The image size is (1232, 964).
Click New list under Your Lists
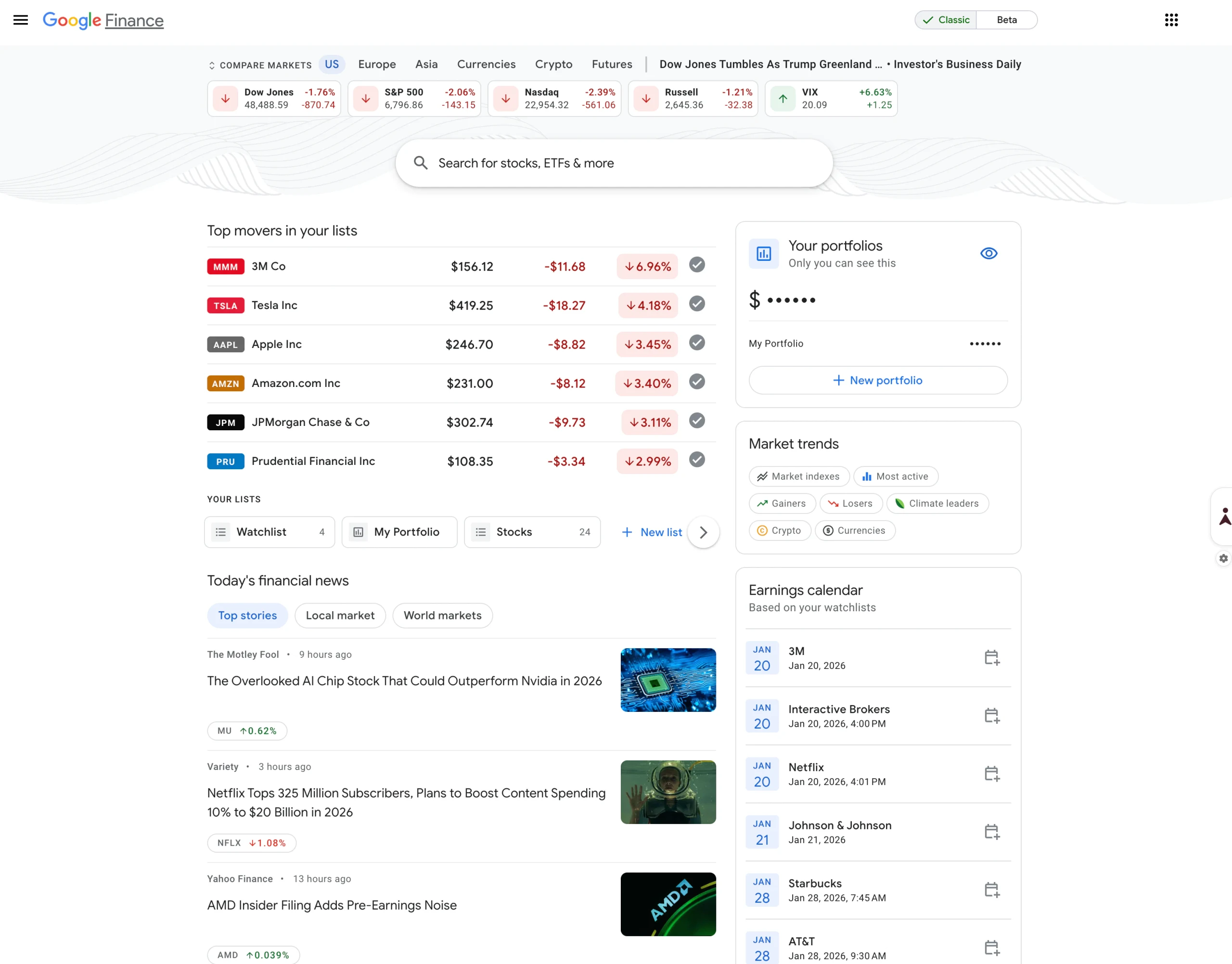click(652, 532)
